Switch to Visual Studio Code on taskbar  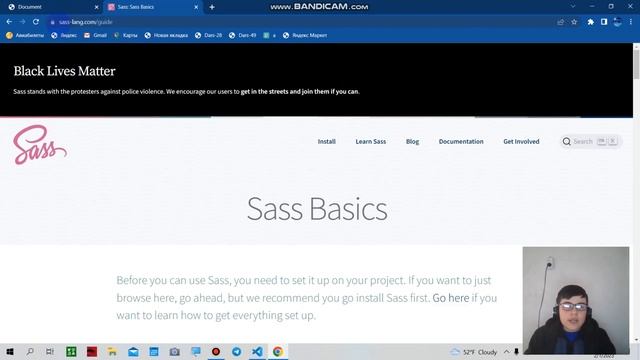[x=257, y=351]
